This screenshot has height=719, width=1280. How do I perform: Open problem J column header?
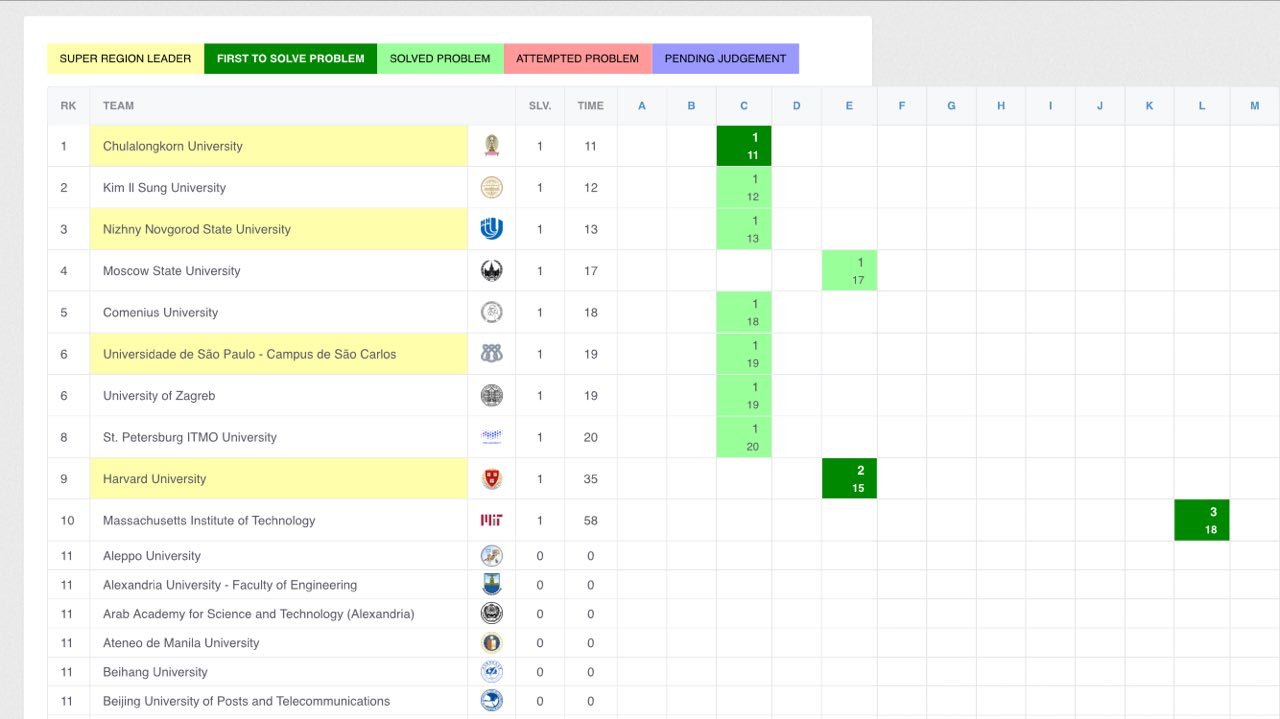[1100, 106]
